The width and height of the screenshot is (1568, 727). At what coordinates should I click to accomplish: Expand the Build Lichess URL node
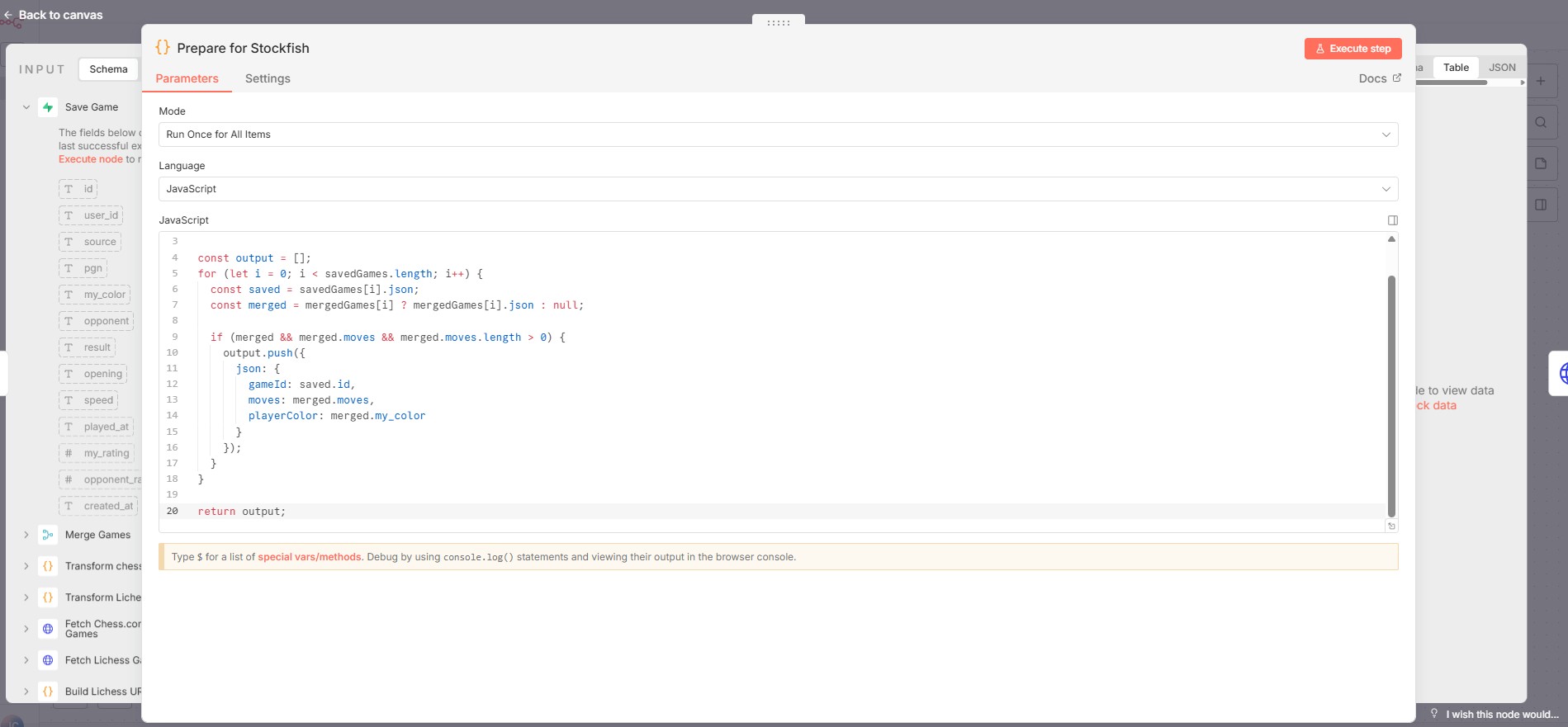click(x=26, y=692)
